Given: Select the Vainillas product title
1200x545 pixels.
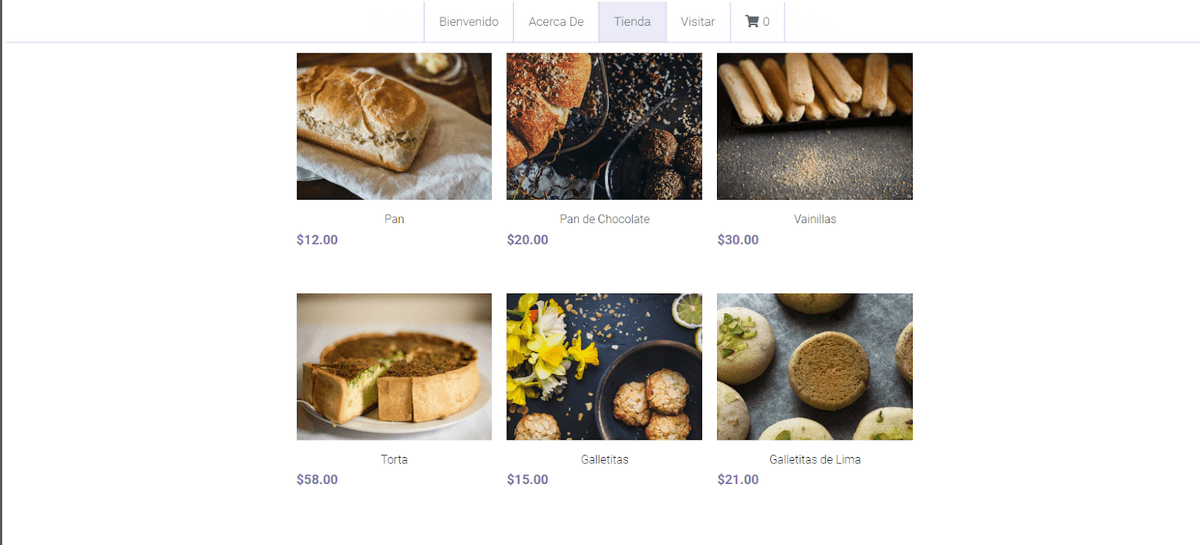Looking at the screenshot, I should tap(814, 219).
